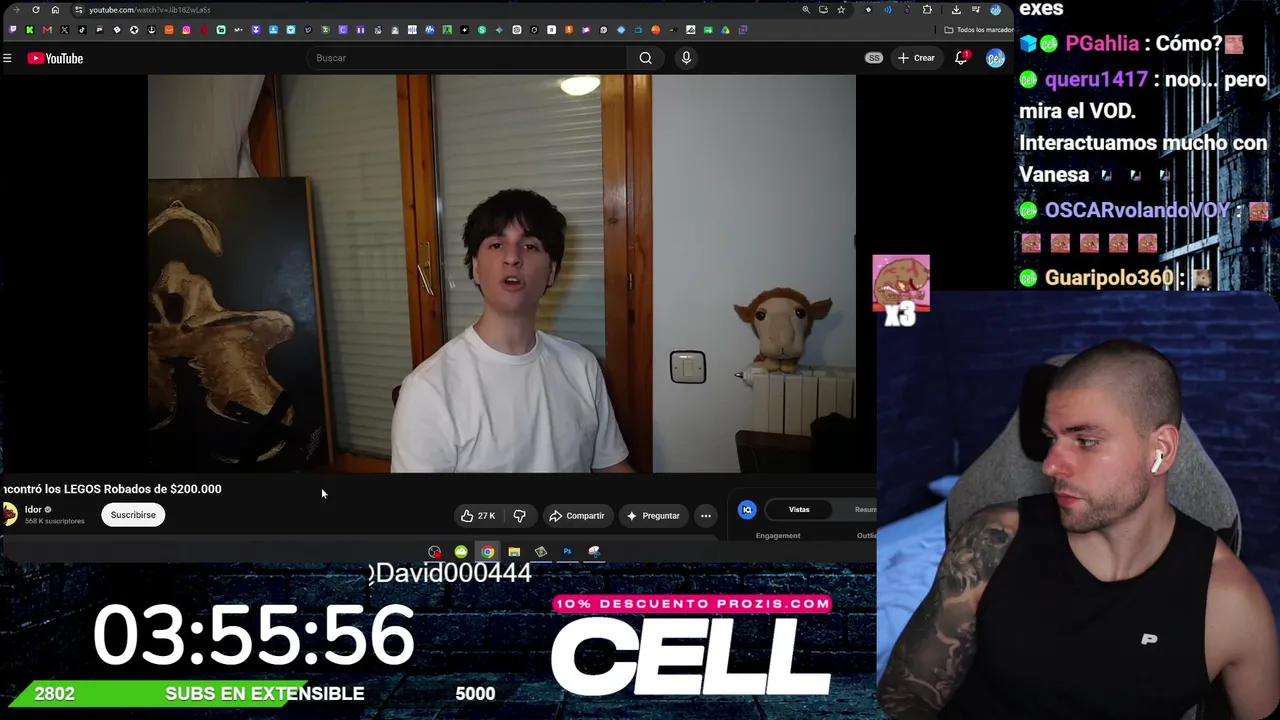Open the YouTube account avatar menu
This screenshot has height=720, width=1280.
(x=995, y=58)
